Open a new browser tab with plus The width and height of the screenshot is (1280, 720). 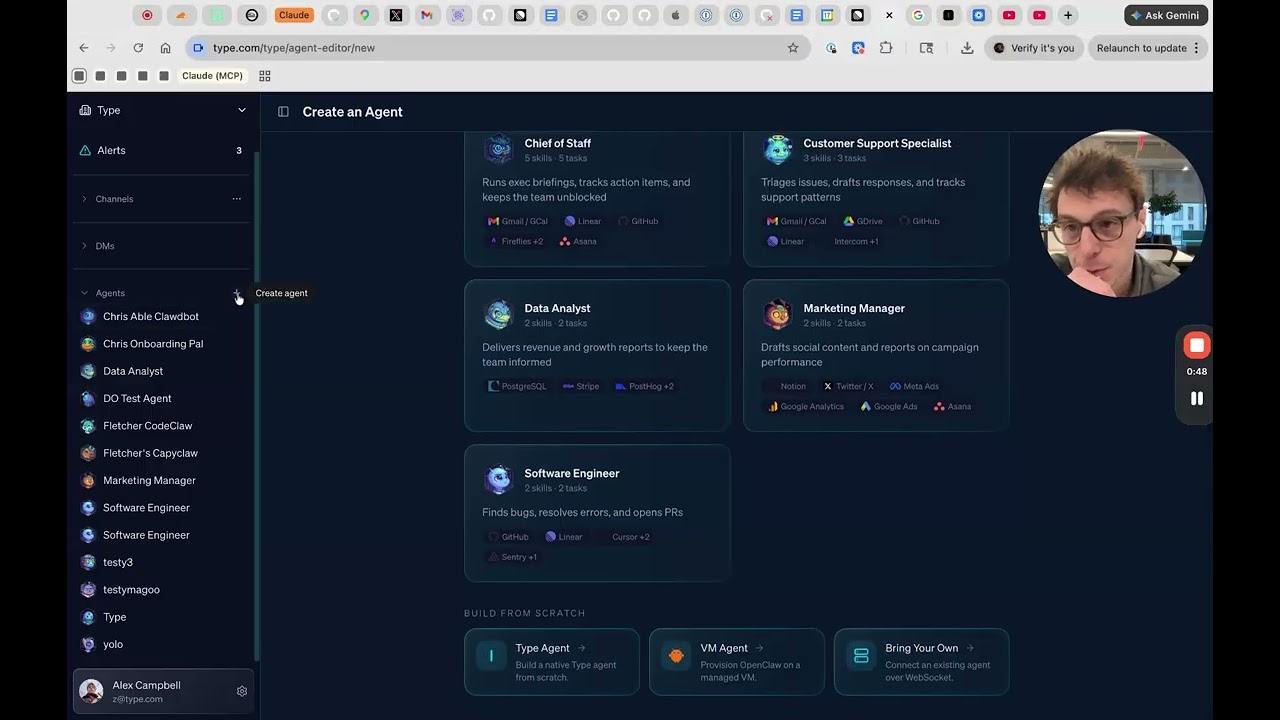point(1068,15)
